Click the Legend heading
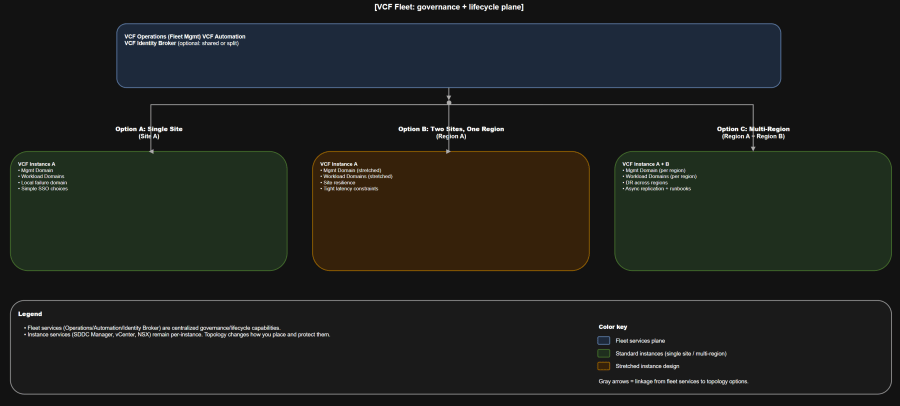This screenshot has height=406, width=900. [x=30, y=314]
